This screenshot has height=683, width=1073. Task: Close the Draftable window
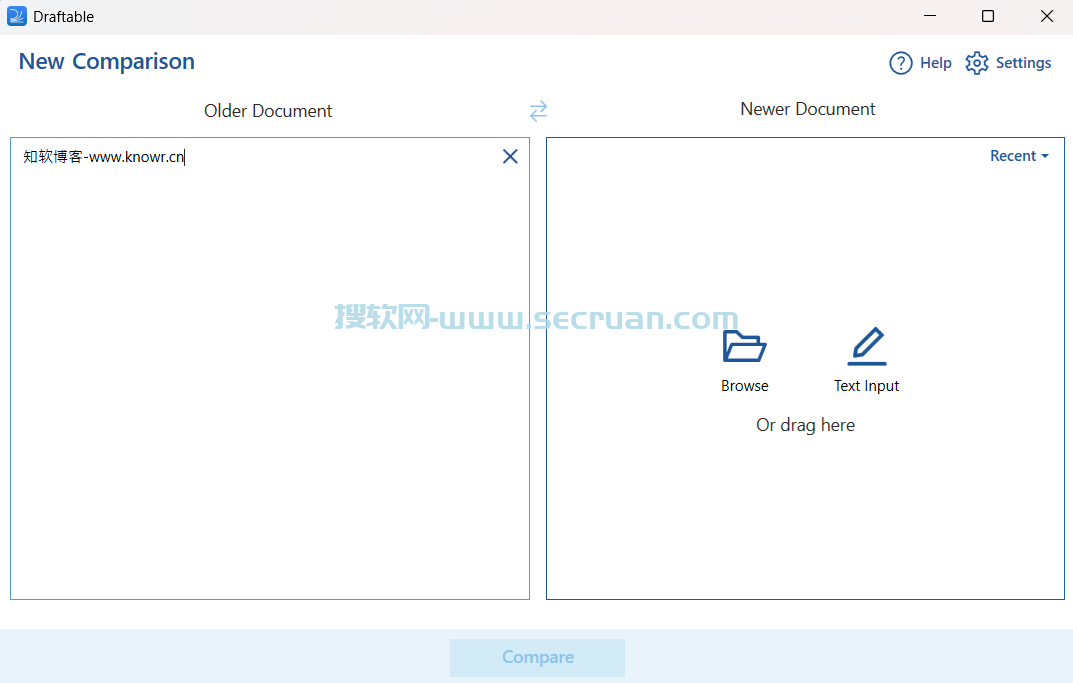pos(1046,16)
